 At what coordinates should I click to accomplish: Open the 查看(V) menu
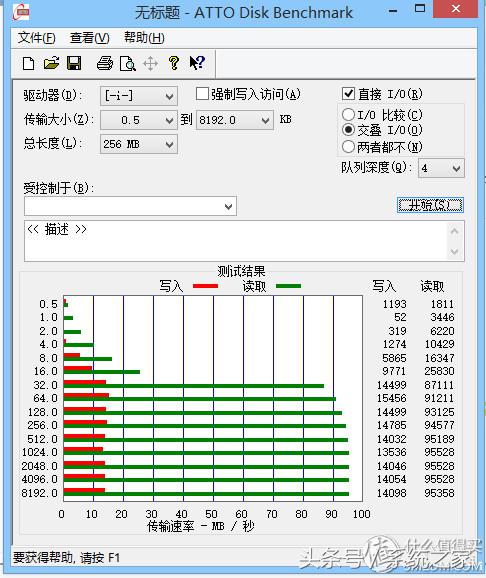(x=90, y=38)
